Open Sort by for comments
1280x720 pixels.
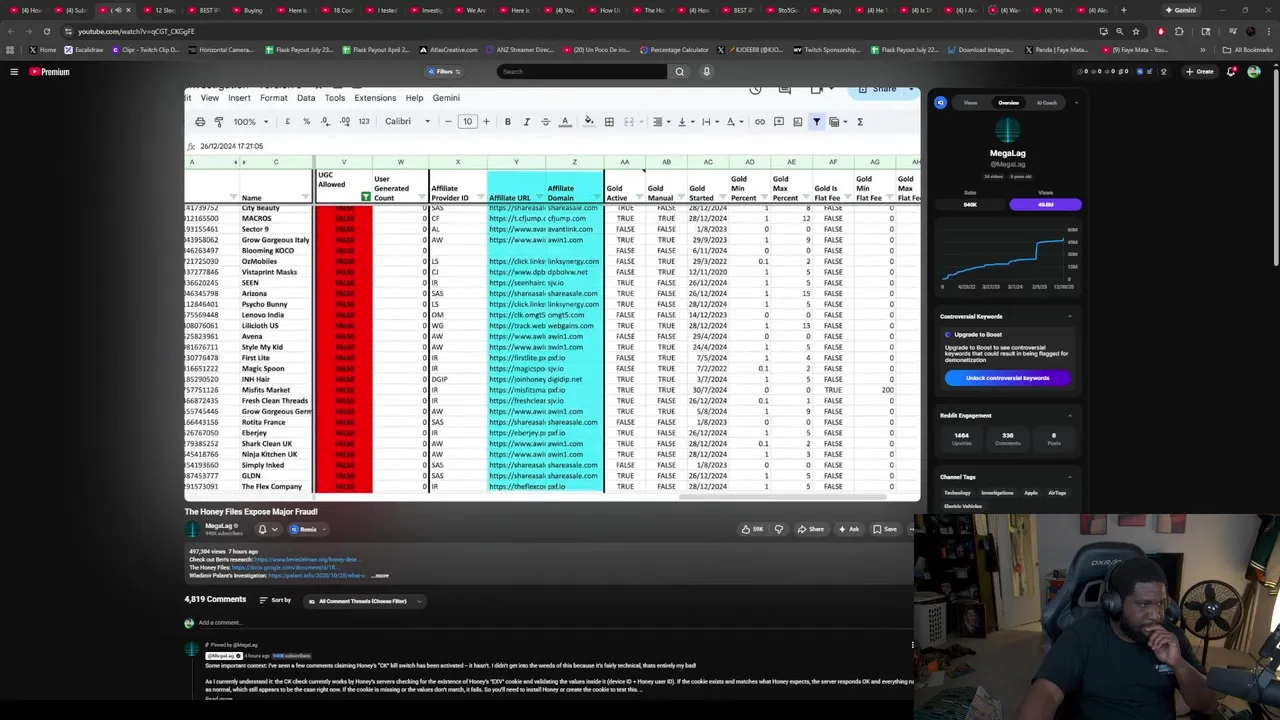pyautogui.click(x=275, y=600)
